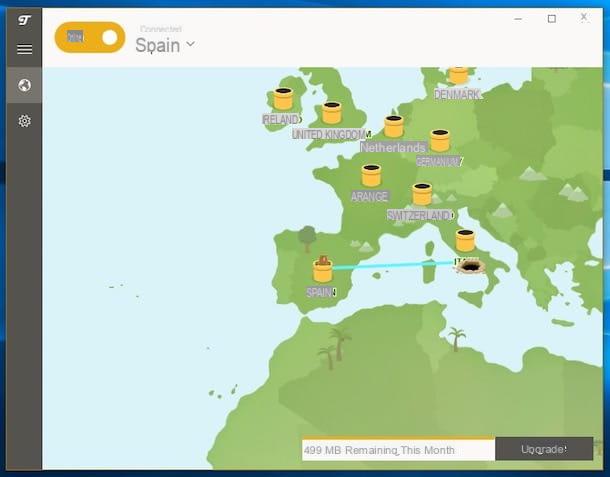Click the bear hole in Italy
The height and width of the screenshot is (477, 610).
[x=470, y=267]
